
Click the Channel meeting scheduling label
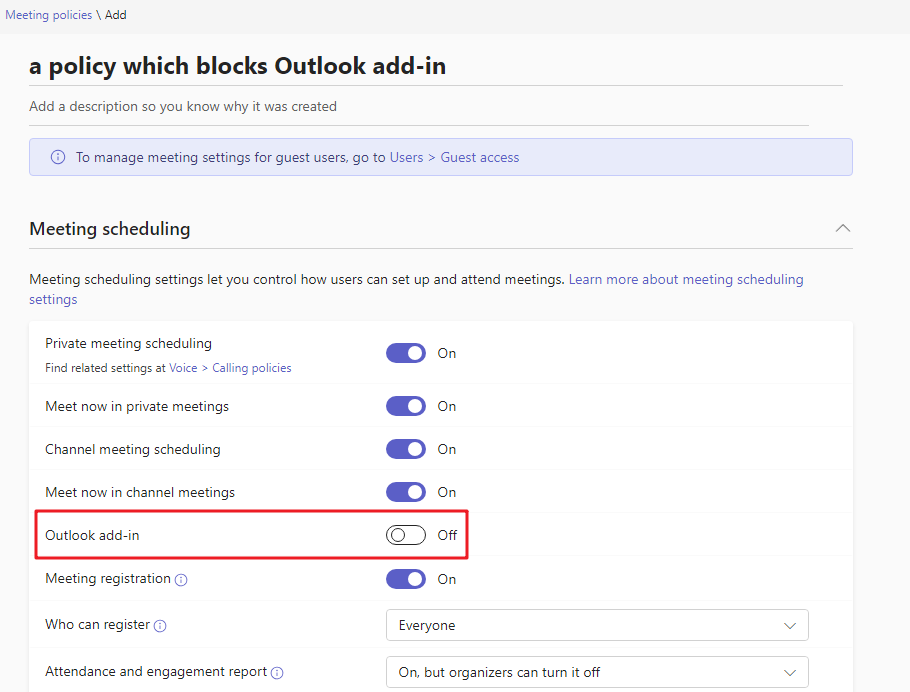(x=133, y=449)
